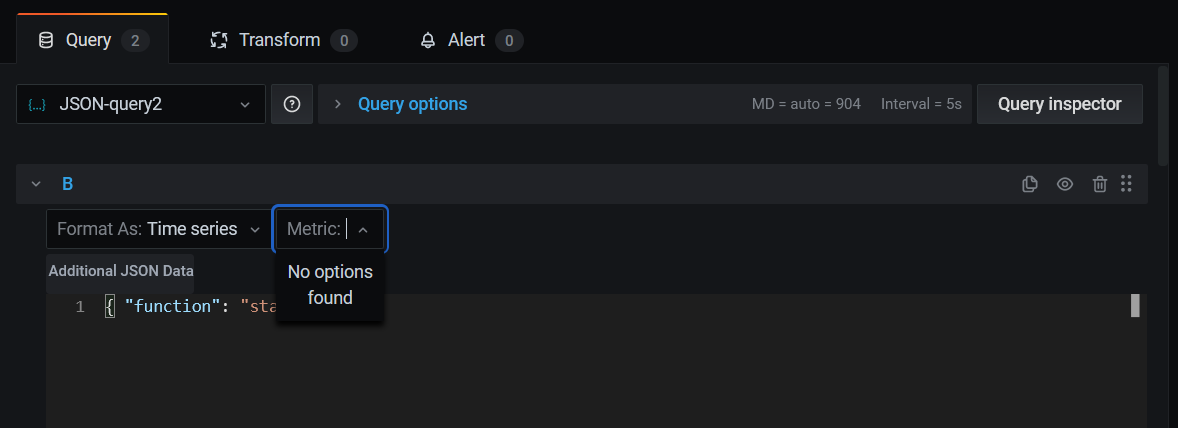1178x428 pixels.
Task: Switch to the Transform tab
Action: (x=283, y=41)
